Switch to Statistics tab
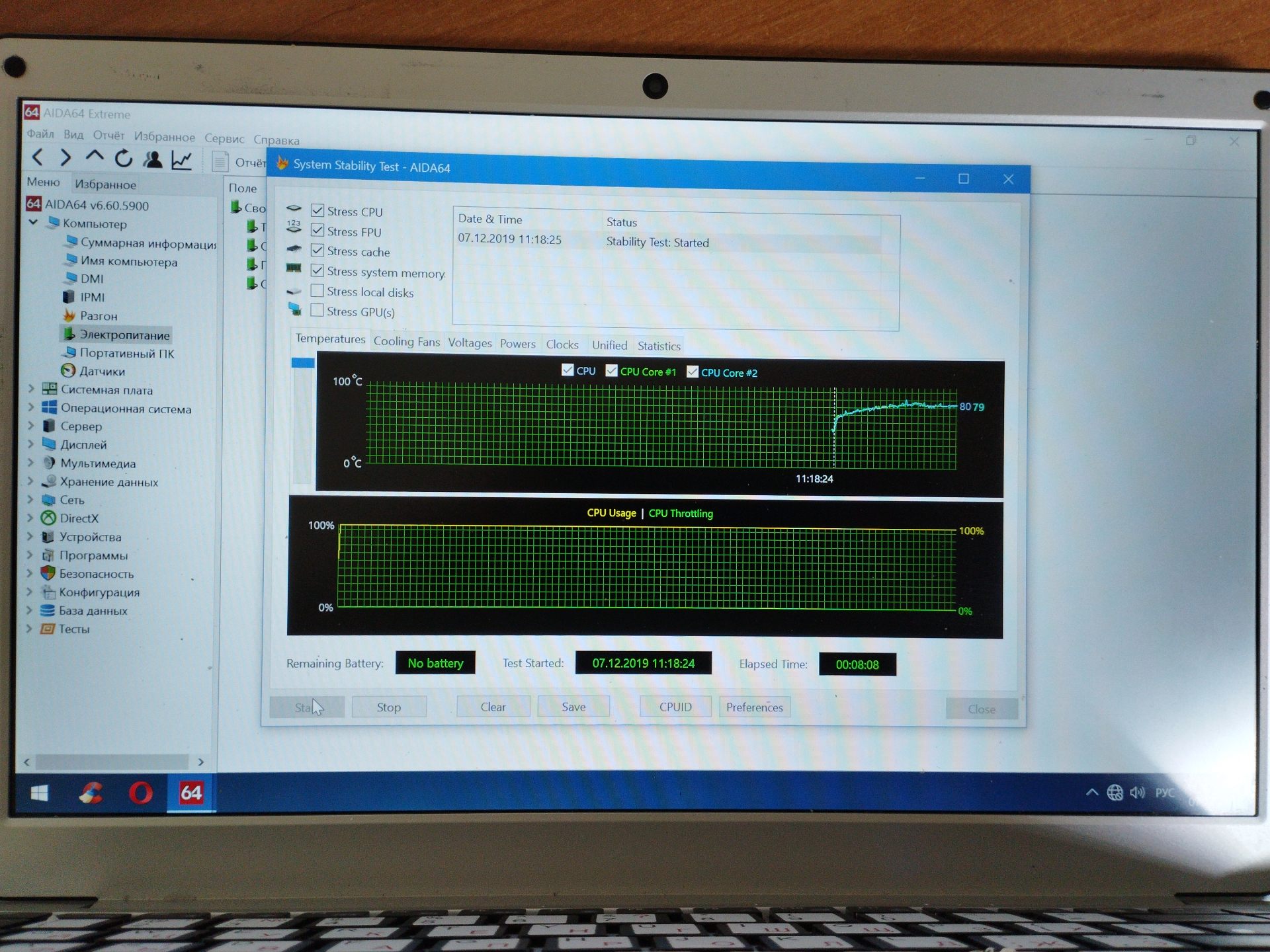Image resolution: width=1270 pixels, height=952 pixels. coord(659,346)
